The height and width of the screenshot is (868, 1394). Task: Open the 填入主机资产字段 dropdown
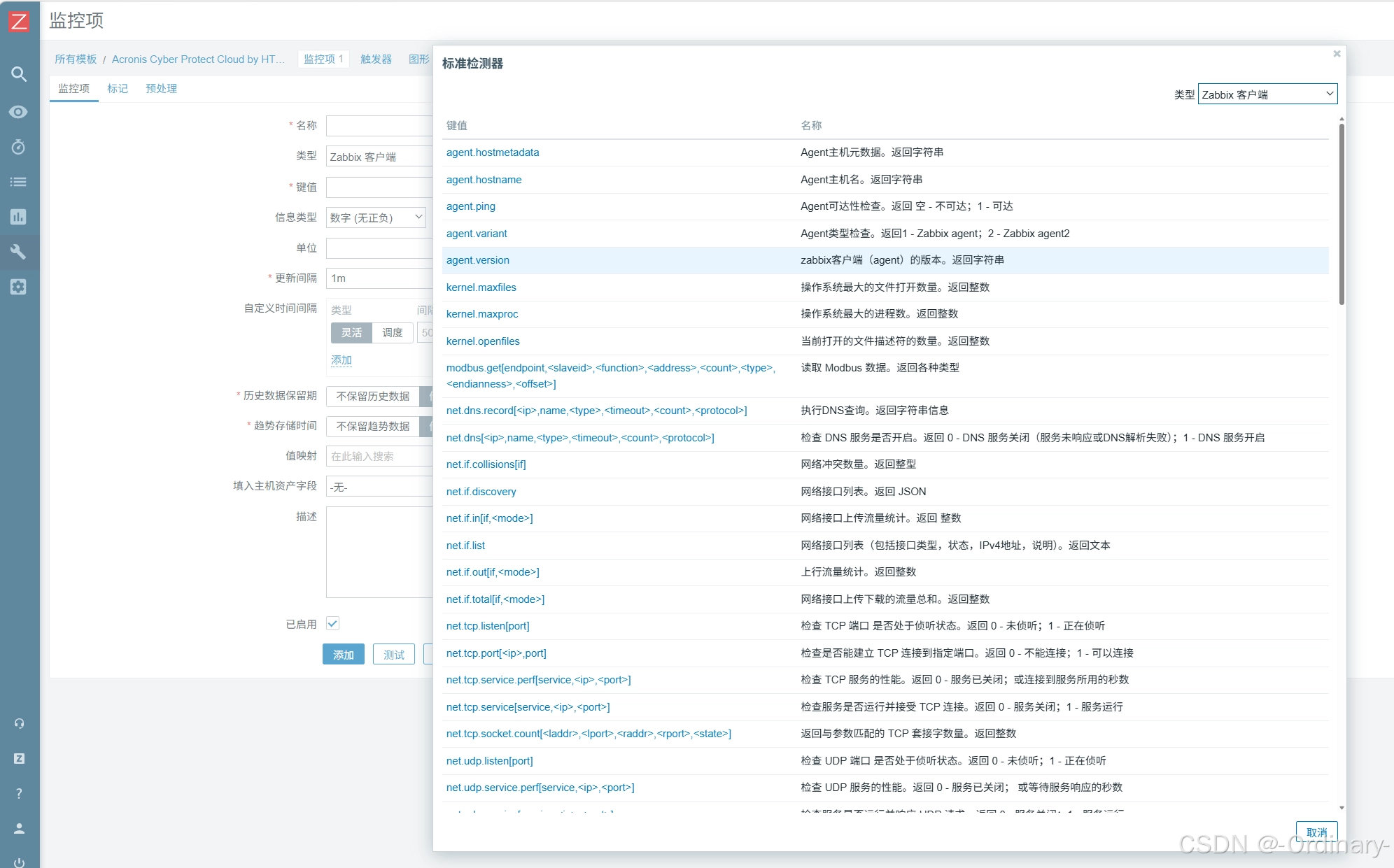coord(379,487)
